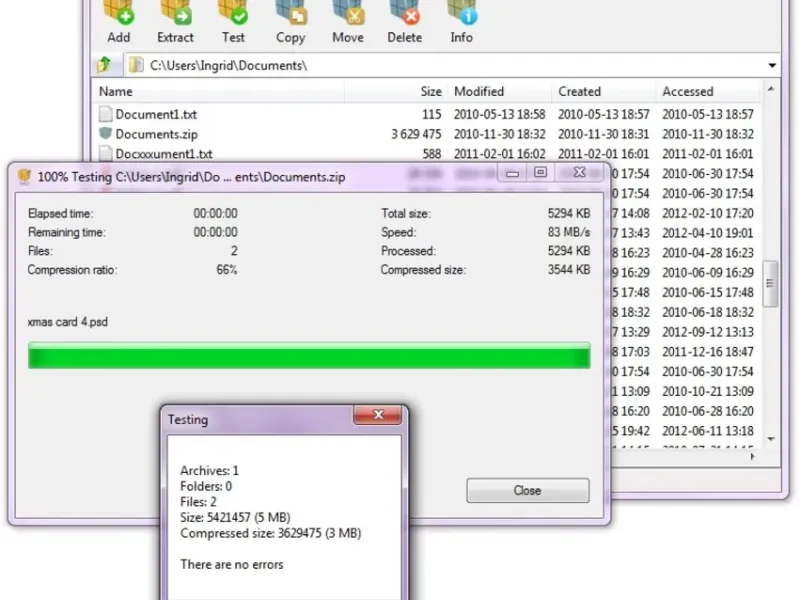Click the Docxxxument1.txt file icon

105,153
